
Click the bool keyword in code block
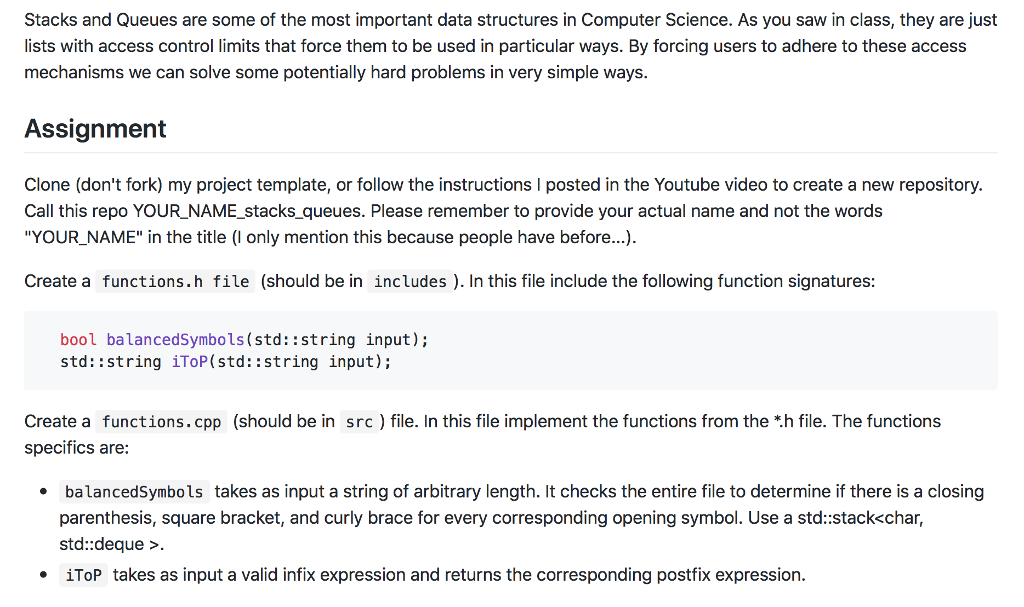pos(78,339)
